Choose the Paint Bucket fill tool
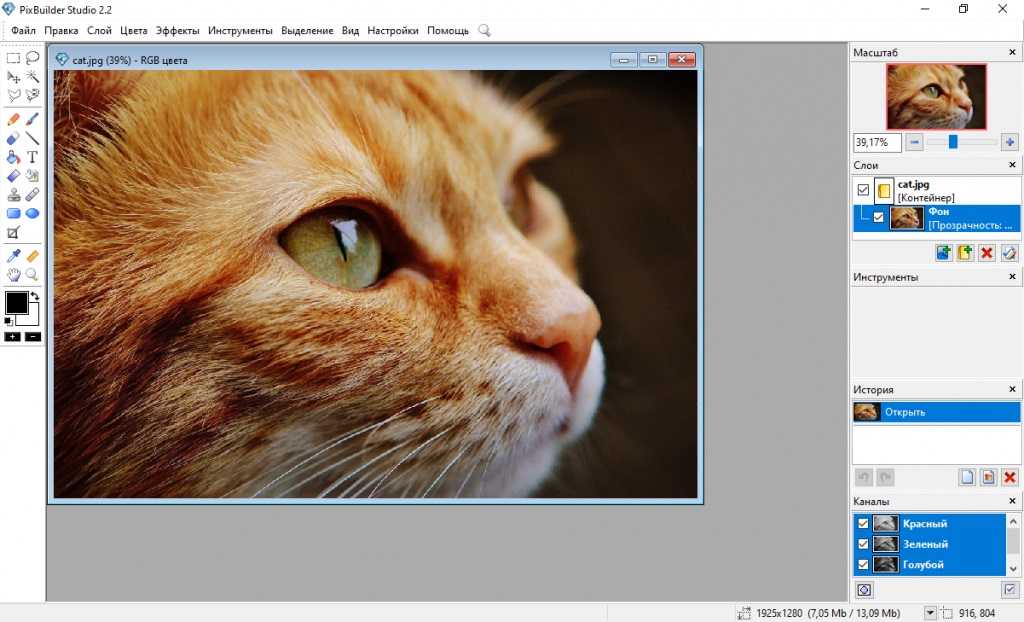The image size is (1024, 622). 13,157
